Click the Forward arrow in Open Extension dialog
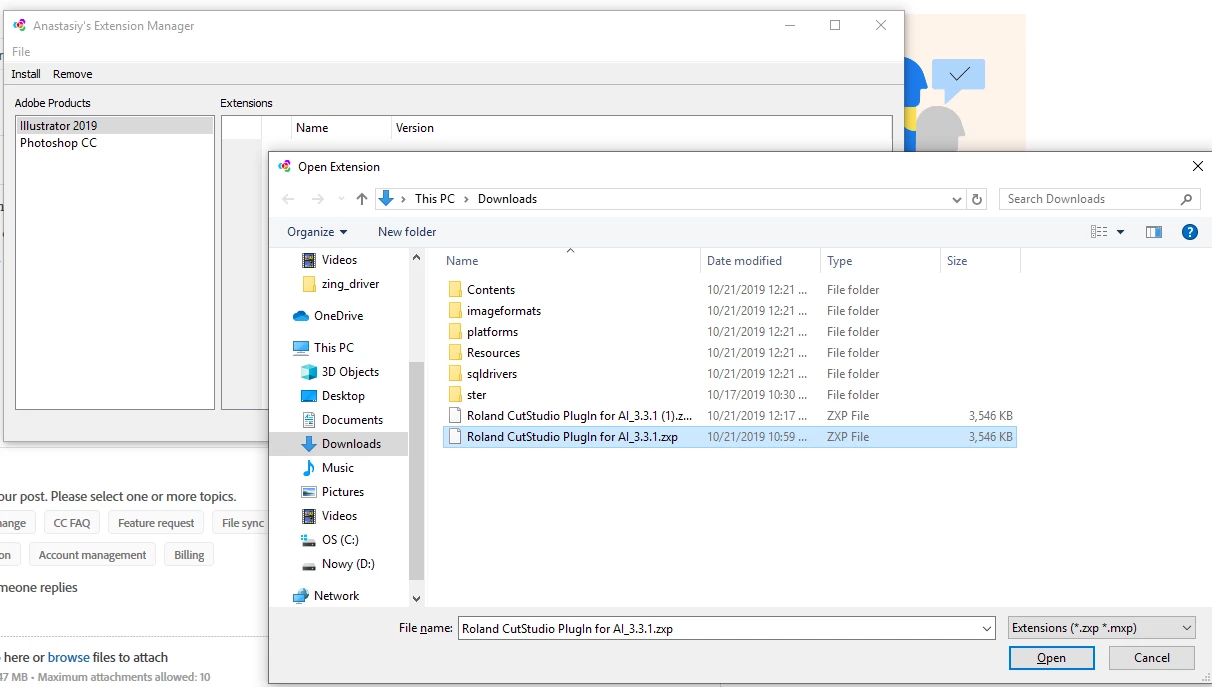Image resolution: width=1212 pixels, height=687 pixels. coord(318,199)
